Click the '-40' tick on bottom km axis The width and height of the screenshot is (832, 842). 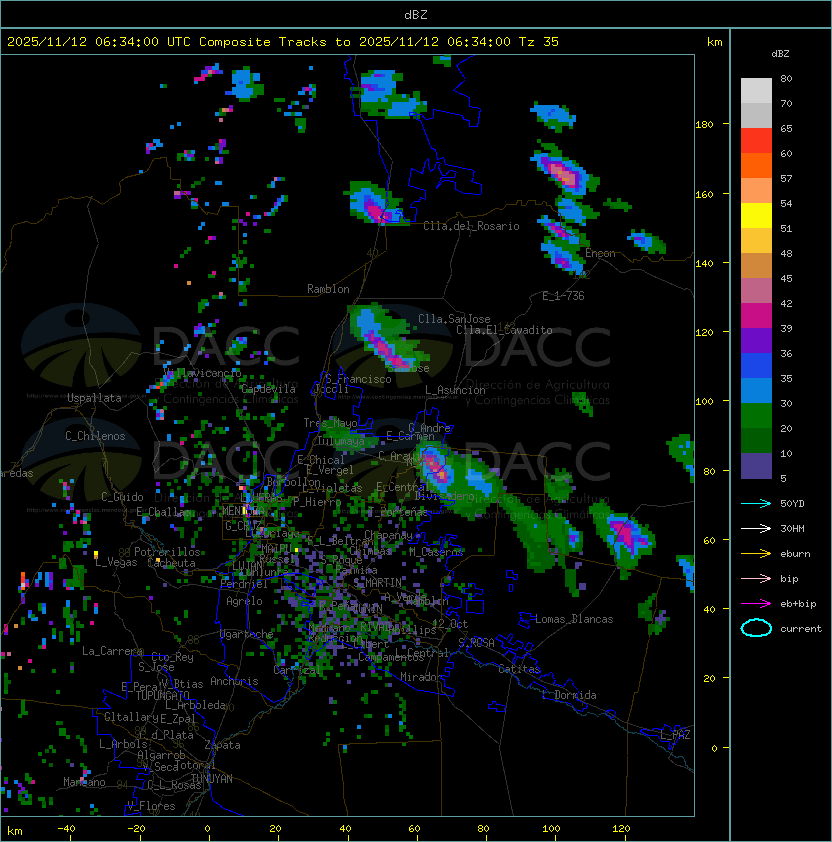click(x=66, y=829)
